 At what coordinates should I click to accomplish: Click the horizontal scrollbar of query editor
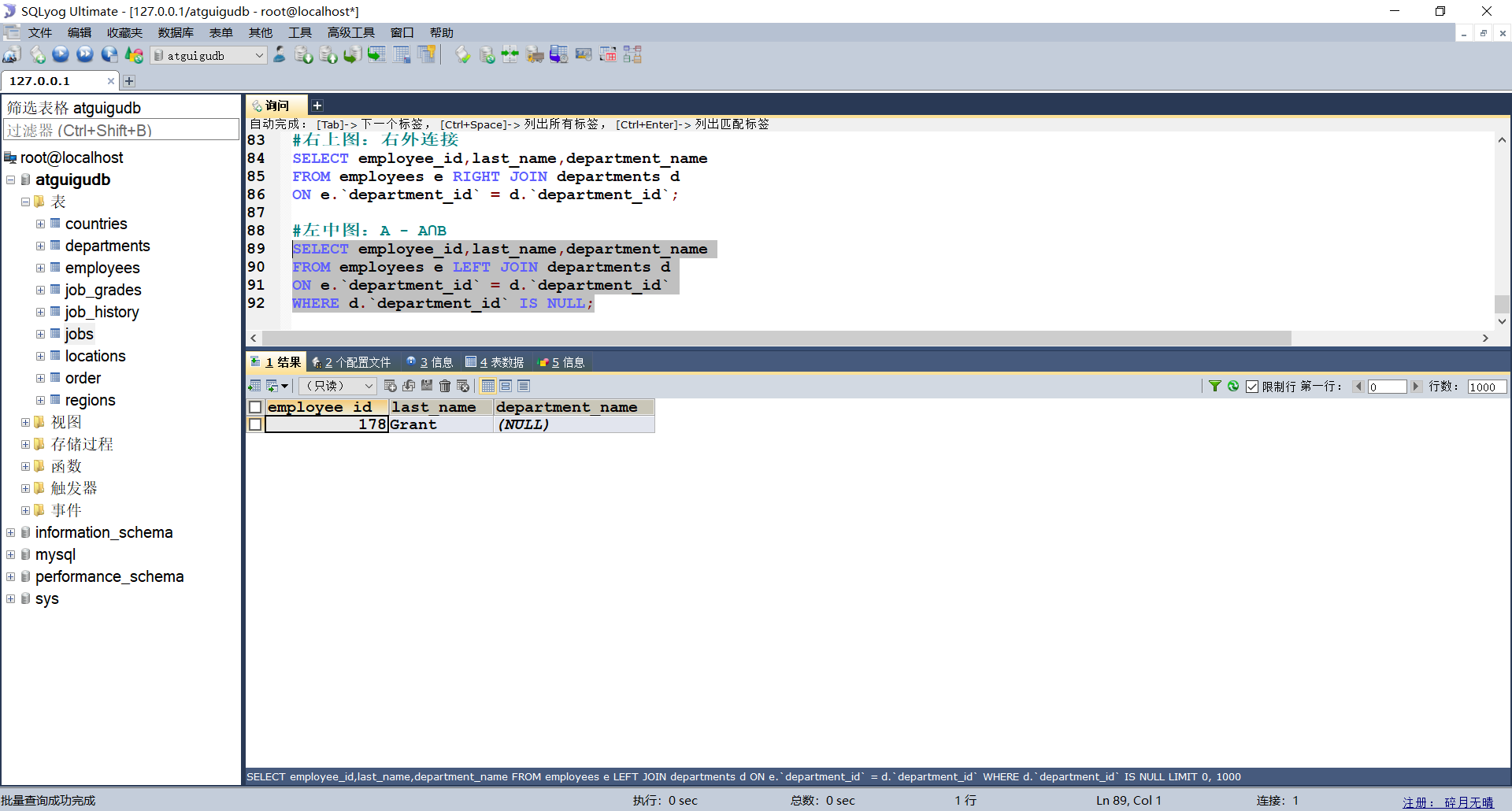pyautogui.click(x=776, y=338)
